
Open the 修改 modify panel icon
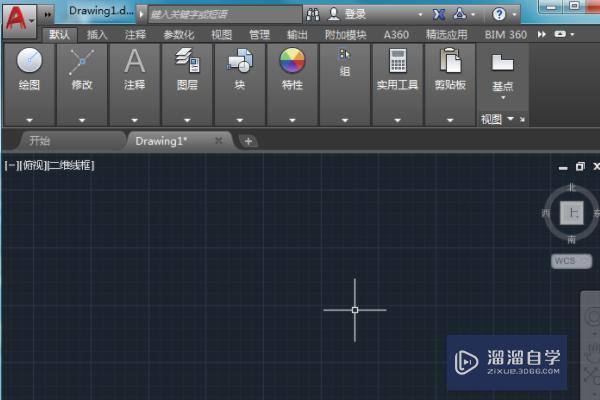[x=82, y=61]
